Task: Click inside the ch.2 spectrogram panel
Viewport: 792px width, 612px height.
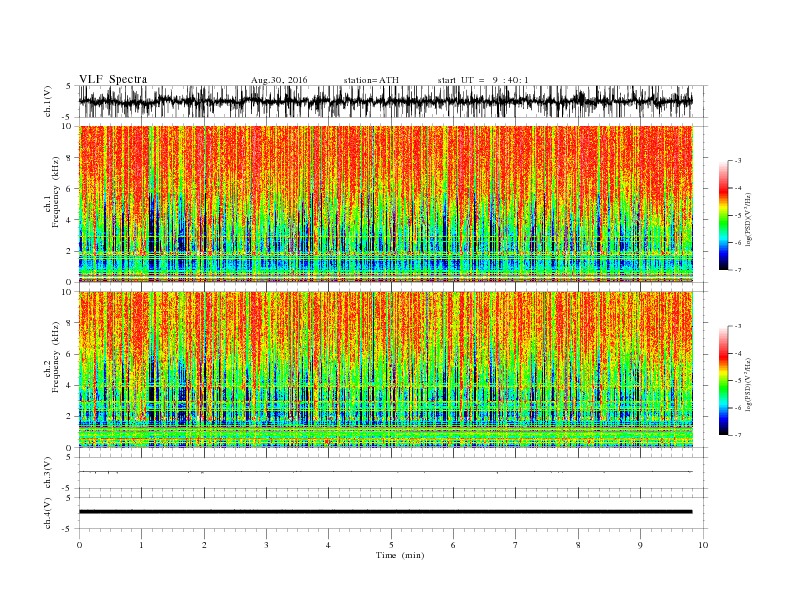Action: (x=386, y=370)
